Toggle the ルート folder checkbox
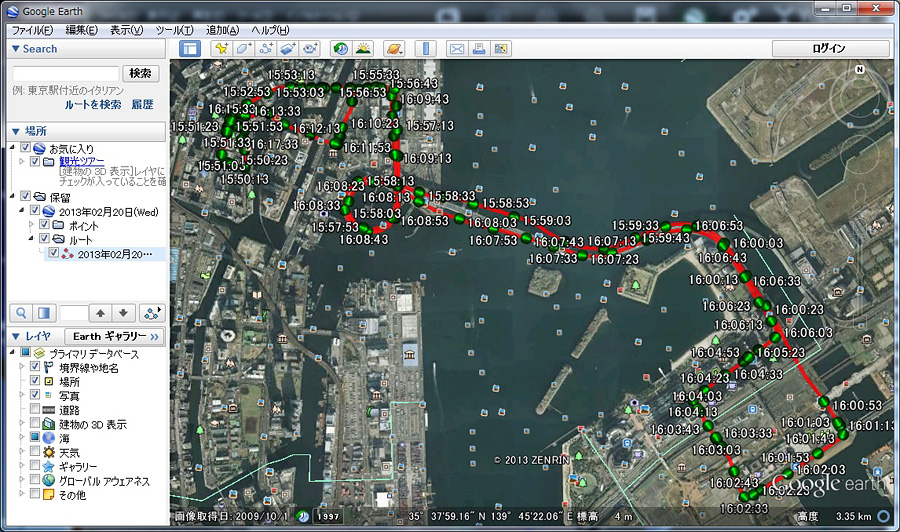Viewport: 900px width, 532px height. (44, 239)
